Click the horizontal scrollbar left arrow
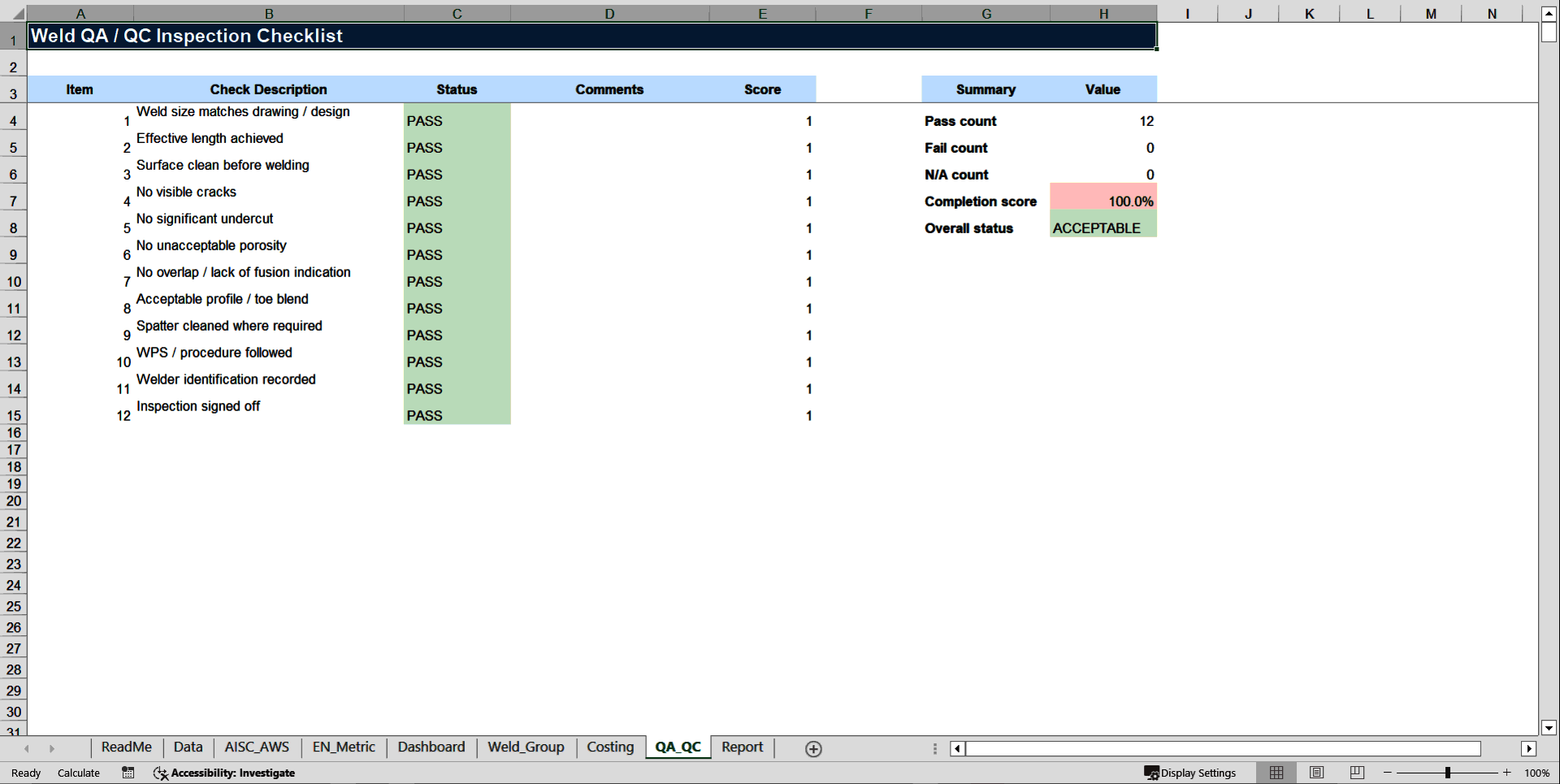1560x784 pixels. pyautogui.click(x=956, y=748)
